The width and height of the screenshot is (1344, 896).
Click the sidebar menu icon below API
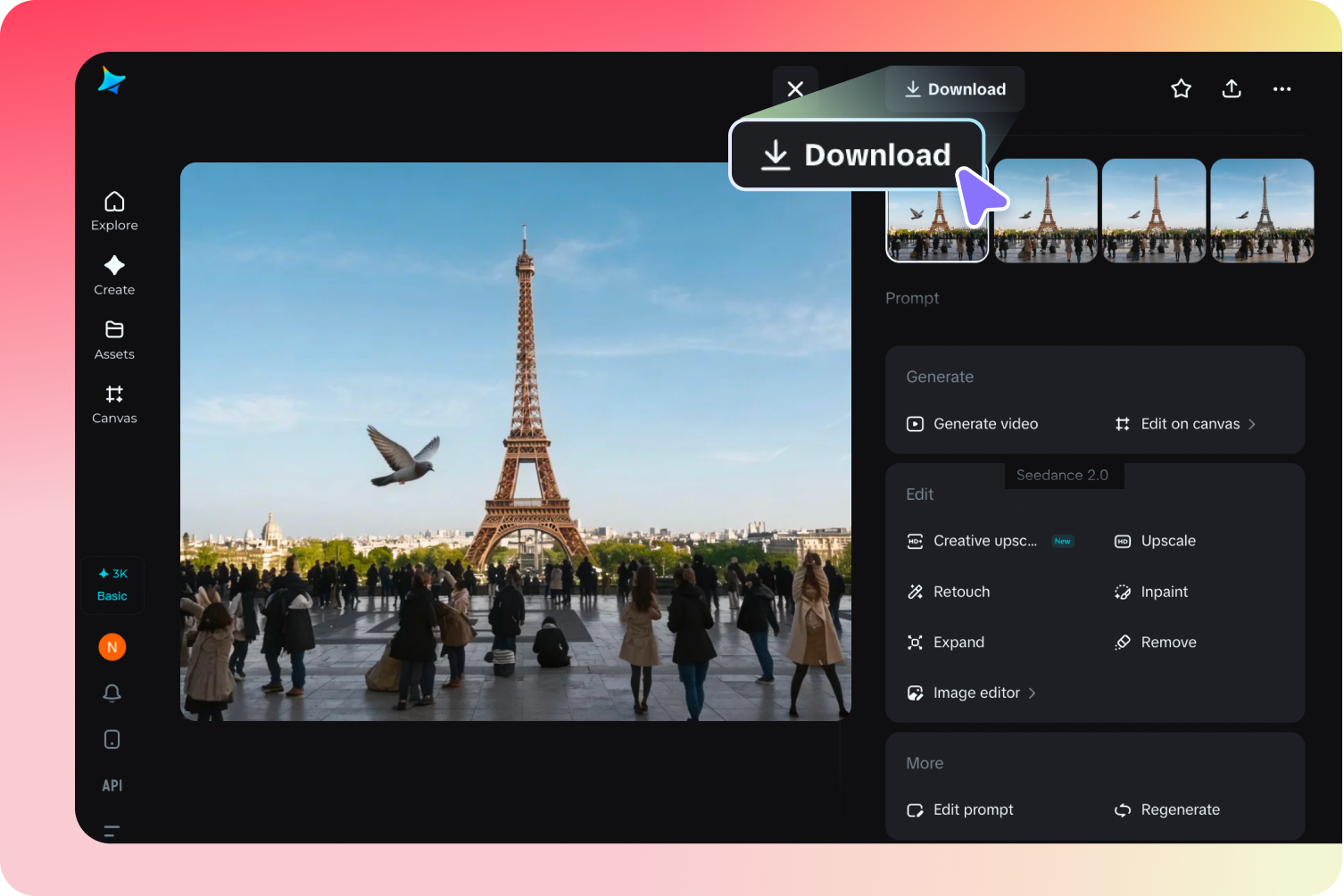coord(112,831)
